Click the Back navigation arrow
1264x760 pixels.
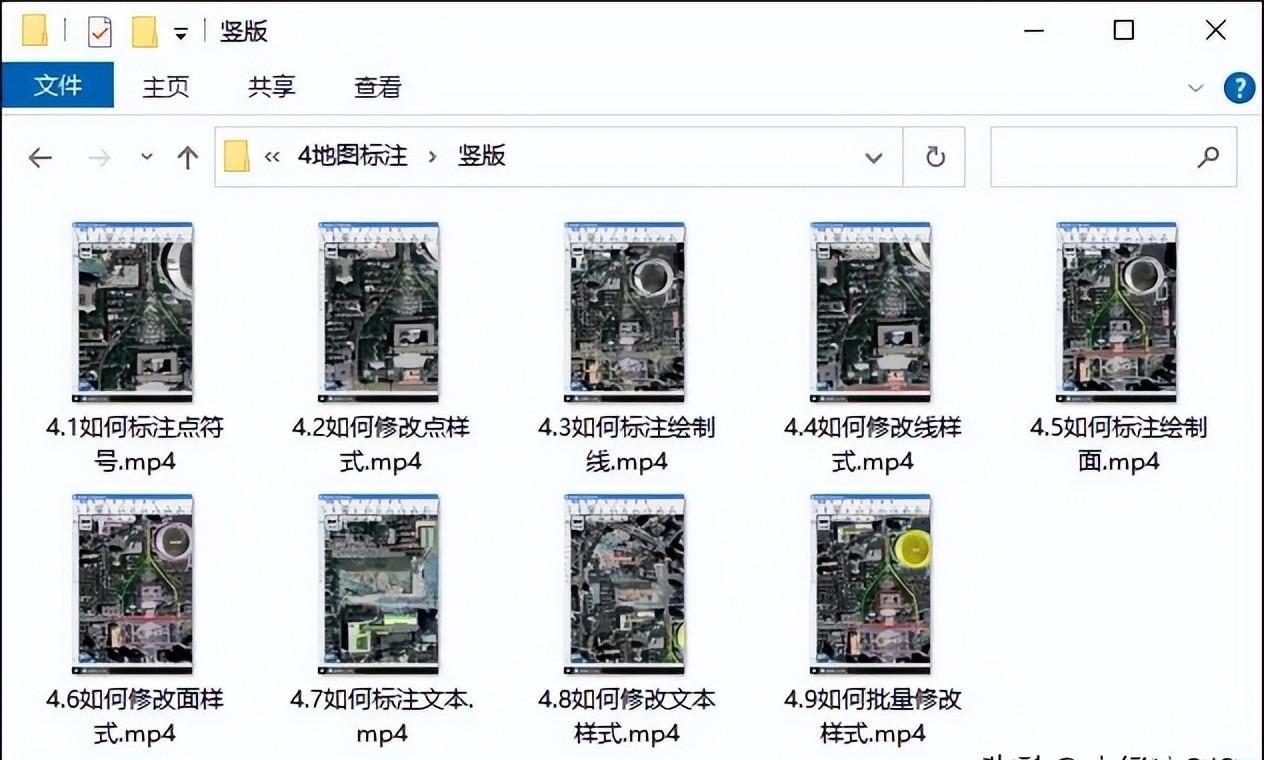click(x=40, y=157)
